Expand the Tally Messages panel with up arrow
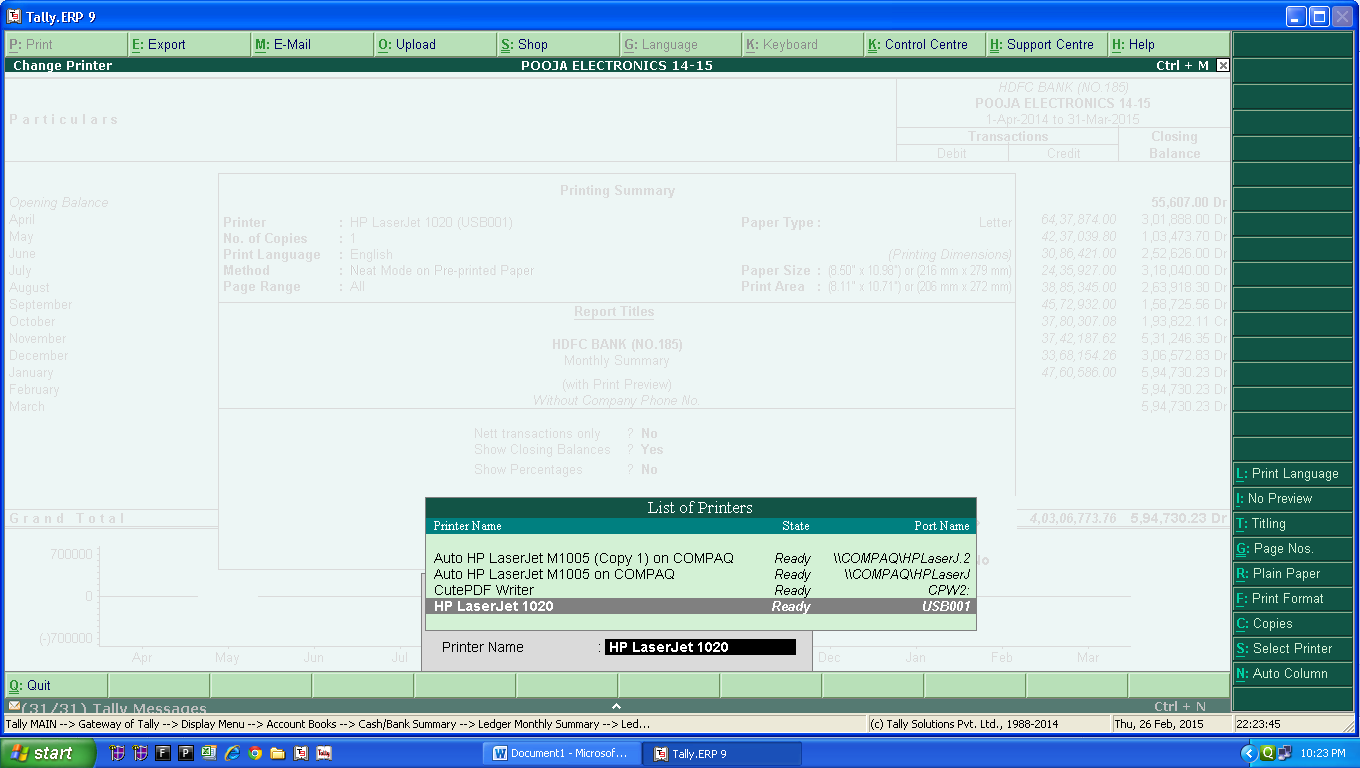The width and height of the screenshot is (1360, 768). pos(616,706)
